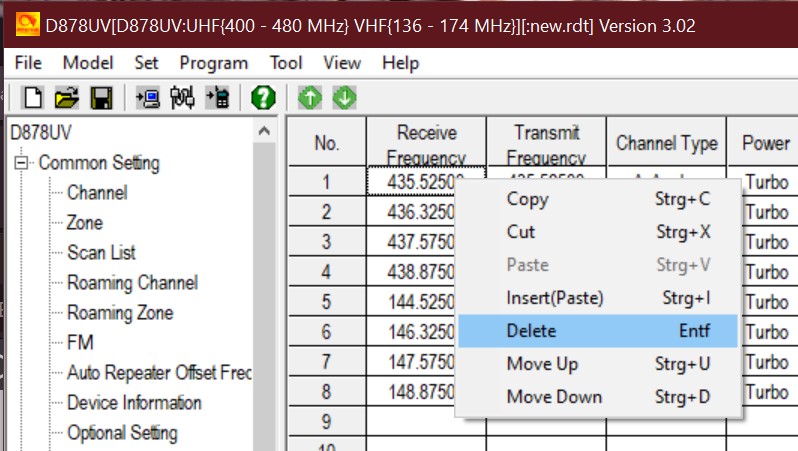Select Roaming Zone in the tree

click(x=120, y=313)
